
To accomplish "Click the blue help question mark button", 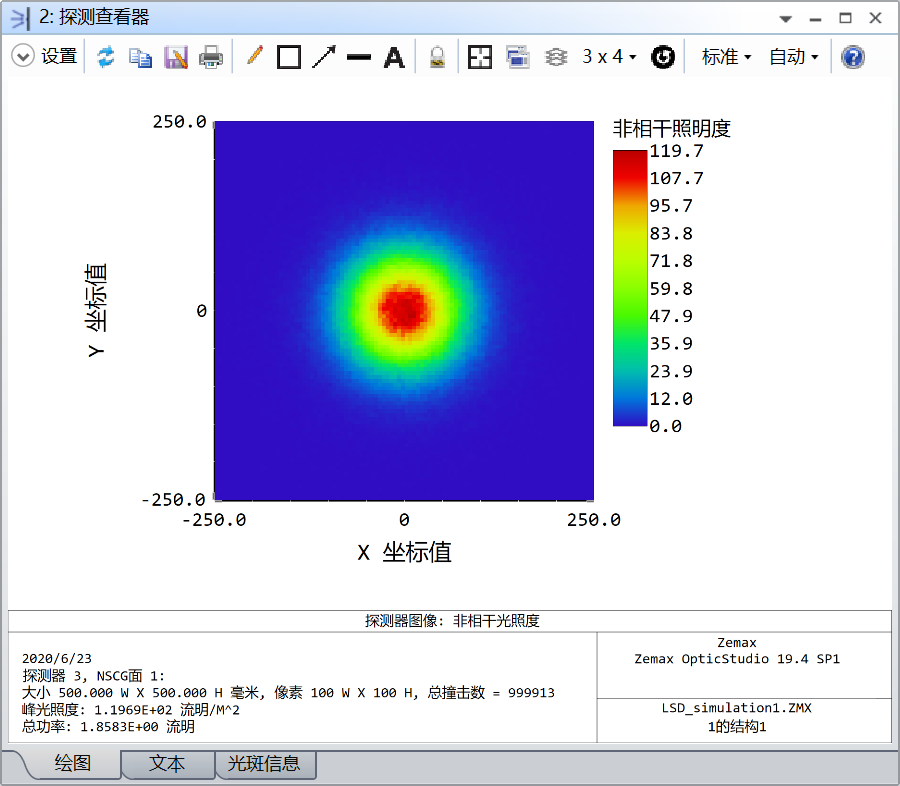I will [852, 57].
